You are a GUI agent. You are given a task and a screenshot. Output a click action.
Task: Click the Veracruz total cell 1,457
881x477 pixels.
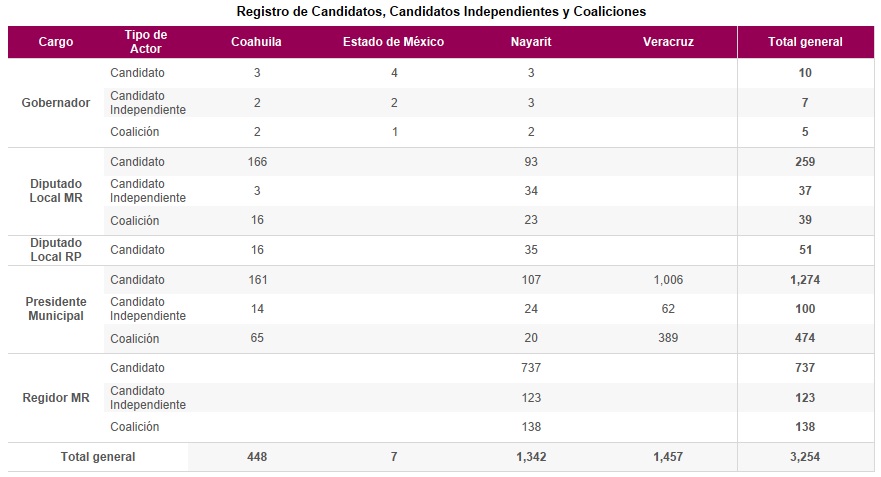click(669, 457)
